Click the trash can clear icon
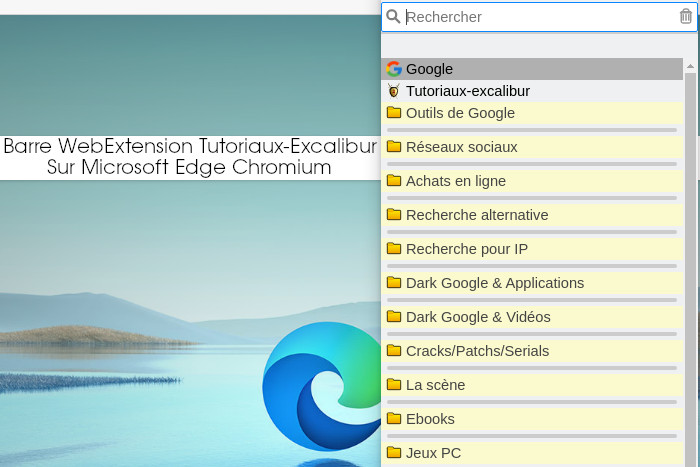700x467 pixels. 686,17
